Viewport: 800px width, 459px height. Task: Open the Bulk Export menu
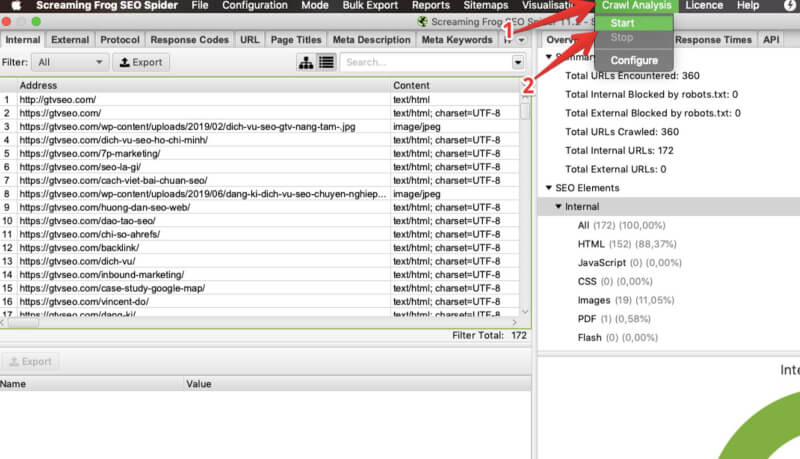pyautogui.click(x=370, y=6)
